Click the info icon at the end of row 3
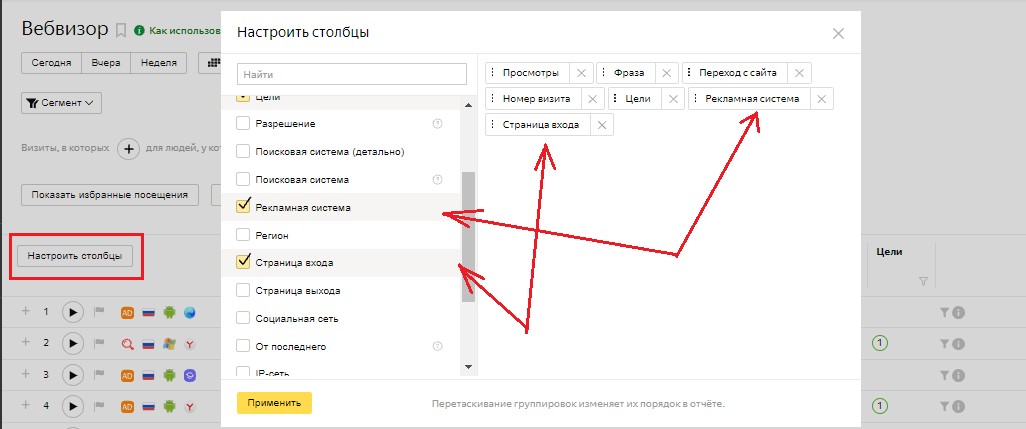Screen dimensions: 1026x429 coord(959,375)
